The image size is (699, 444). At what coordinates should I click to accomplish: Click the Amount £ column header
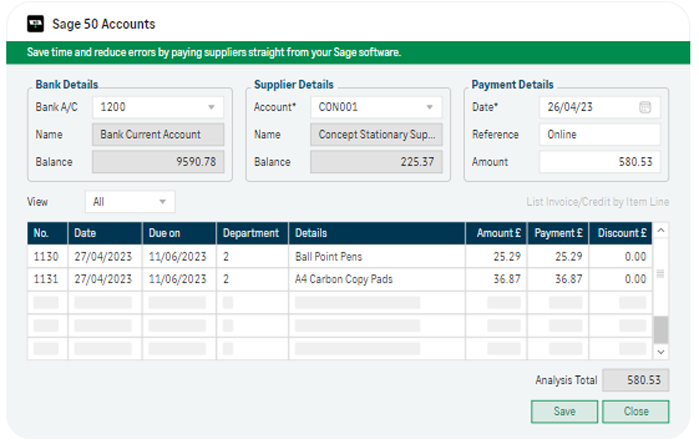click(497, 233)
